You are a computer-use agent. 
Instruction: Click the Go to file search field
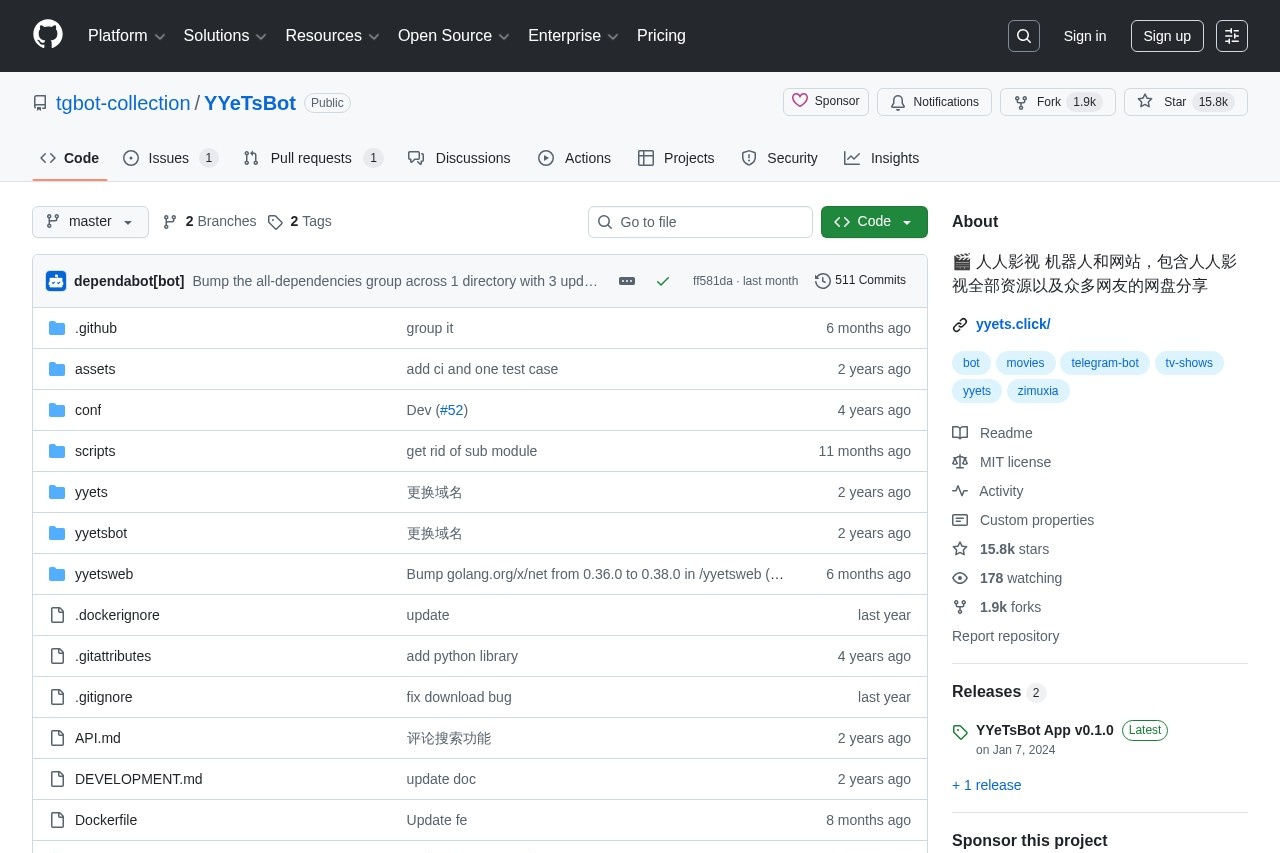700,222
